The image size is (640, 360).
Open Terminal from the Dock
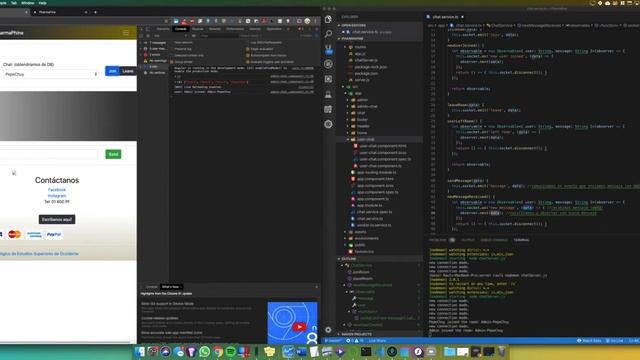click(366, 351)
